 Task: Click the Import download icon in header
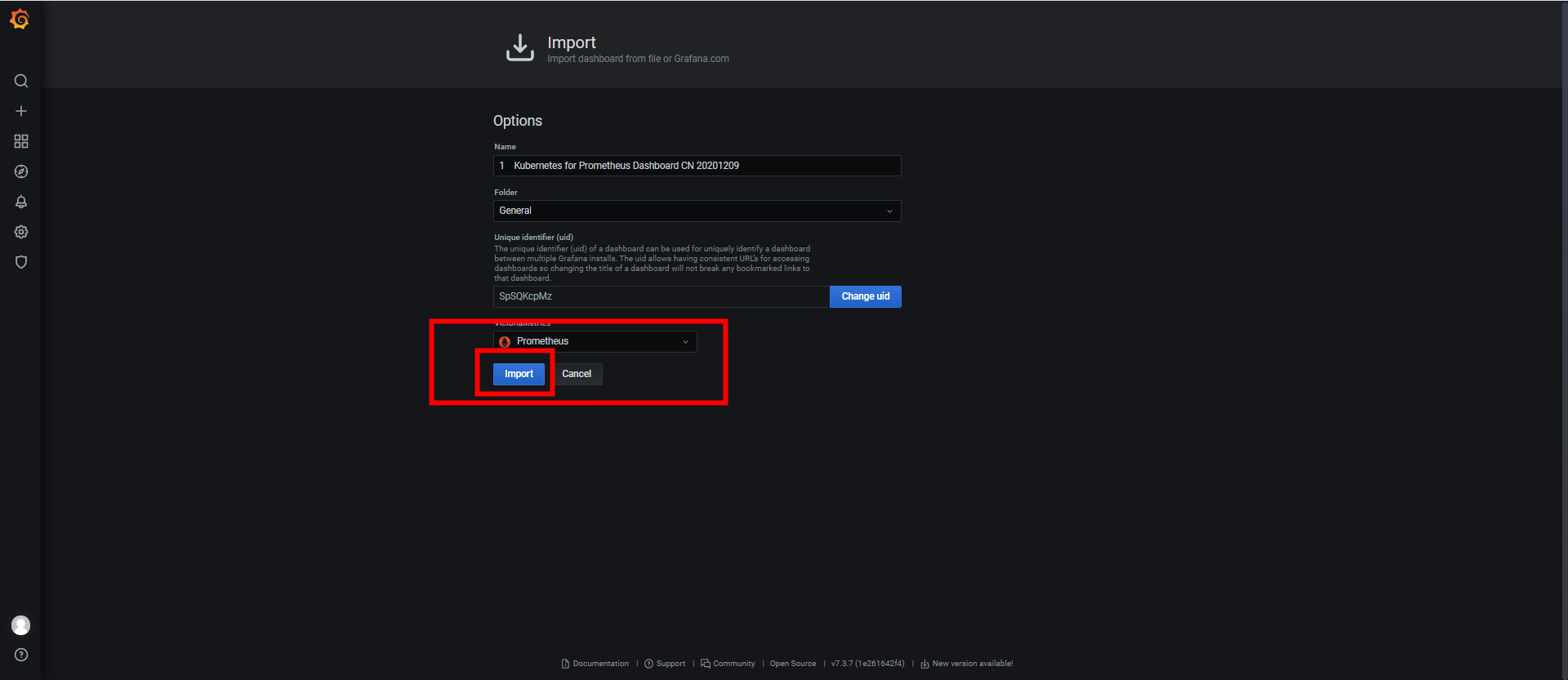pyautogui.click(x=520, y=48)
